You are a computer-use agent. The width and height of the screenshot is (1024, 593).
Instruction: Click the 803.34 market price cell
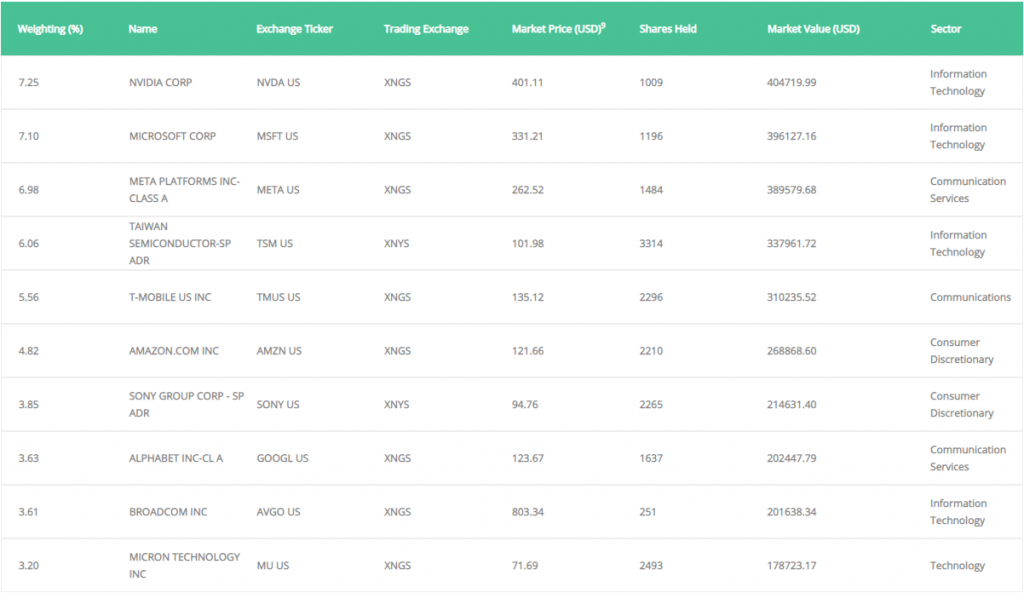click(528, 511)
